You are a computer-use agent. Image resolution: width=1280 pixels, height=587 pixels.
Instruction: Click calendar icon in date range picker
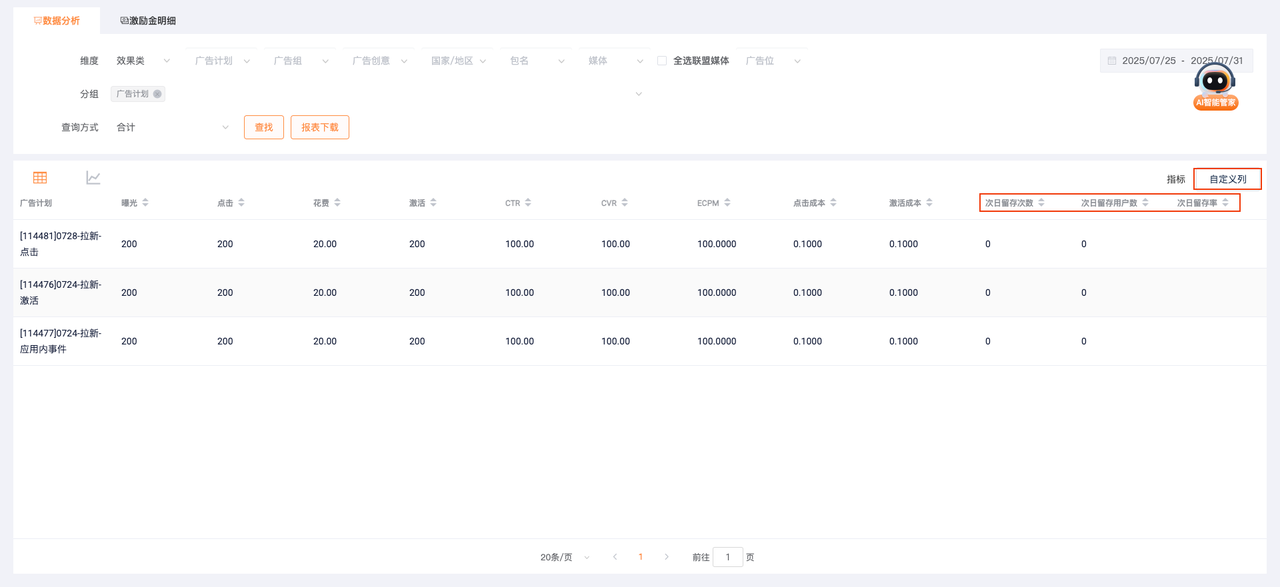point(1112,61)
